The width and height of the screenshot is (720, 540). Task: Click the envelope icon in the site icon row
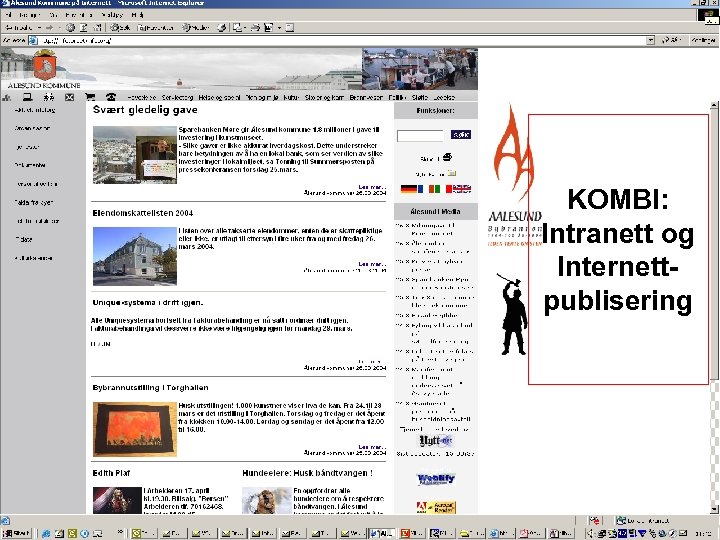[69, 97]
